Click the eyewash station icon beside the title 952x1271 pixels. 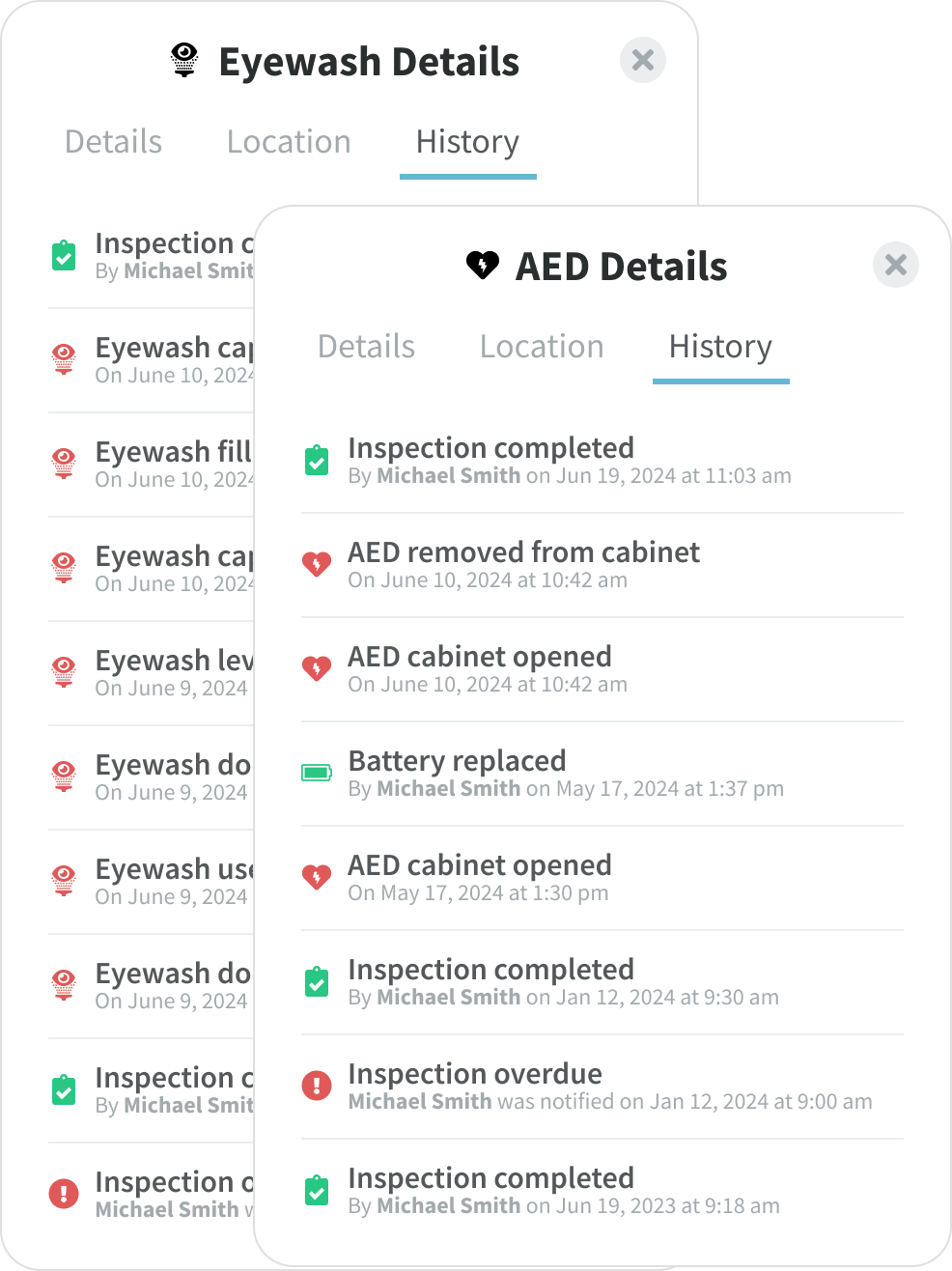(x=184, y=60)
